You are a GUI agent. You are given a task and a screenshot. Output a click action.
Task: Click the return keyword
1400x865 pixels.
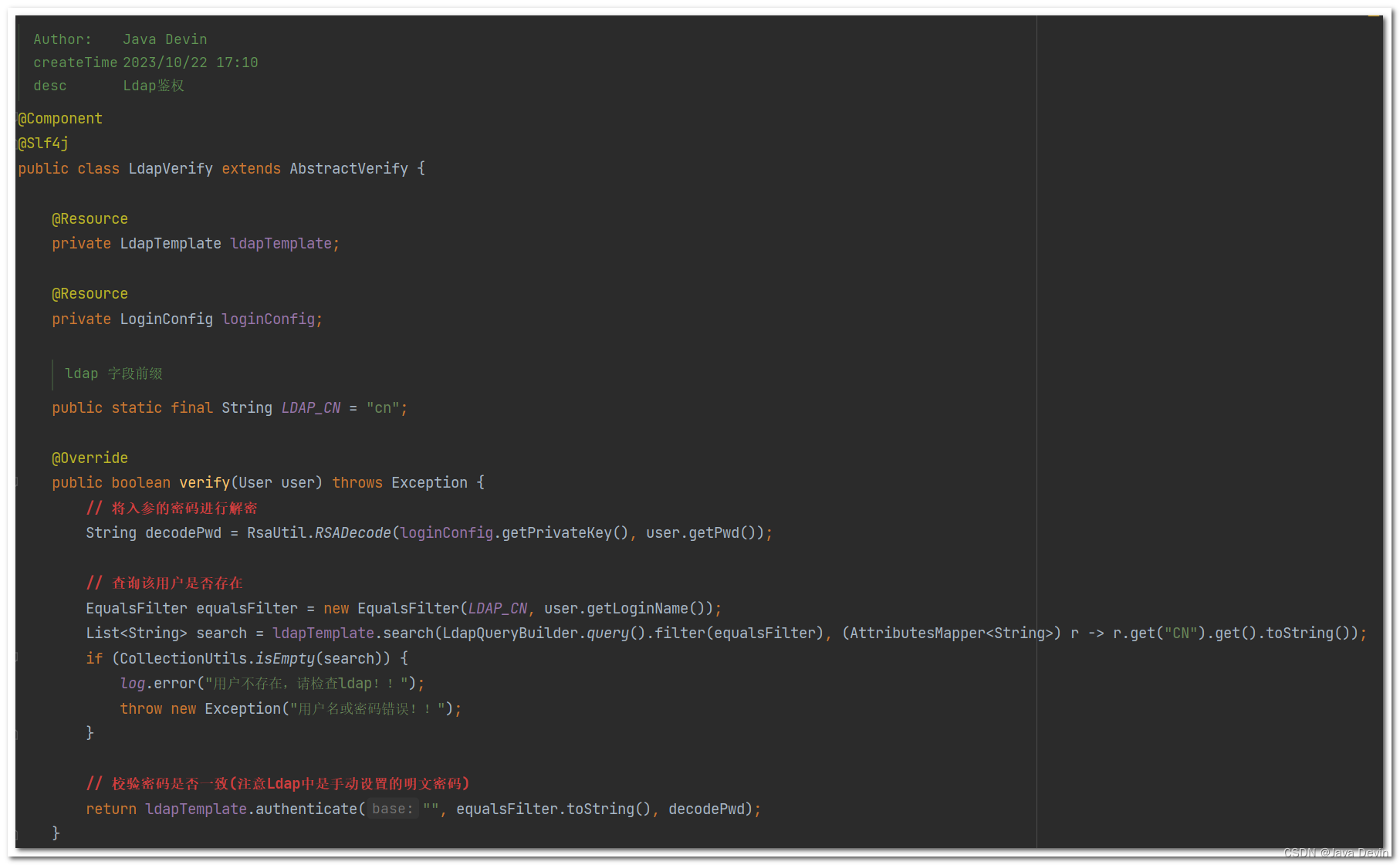[x=111, y=809]
